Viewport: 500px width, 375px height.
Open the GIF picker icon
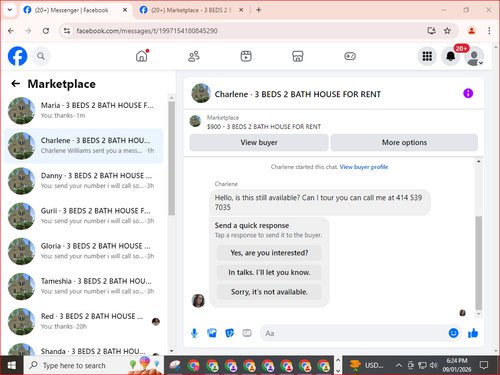point(247,333)
